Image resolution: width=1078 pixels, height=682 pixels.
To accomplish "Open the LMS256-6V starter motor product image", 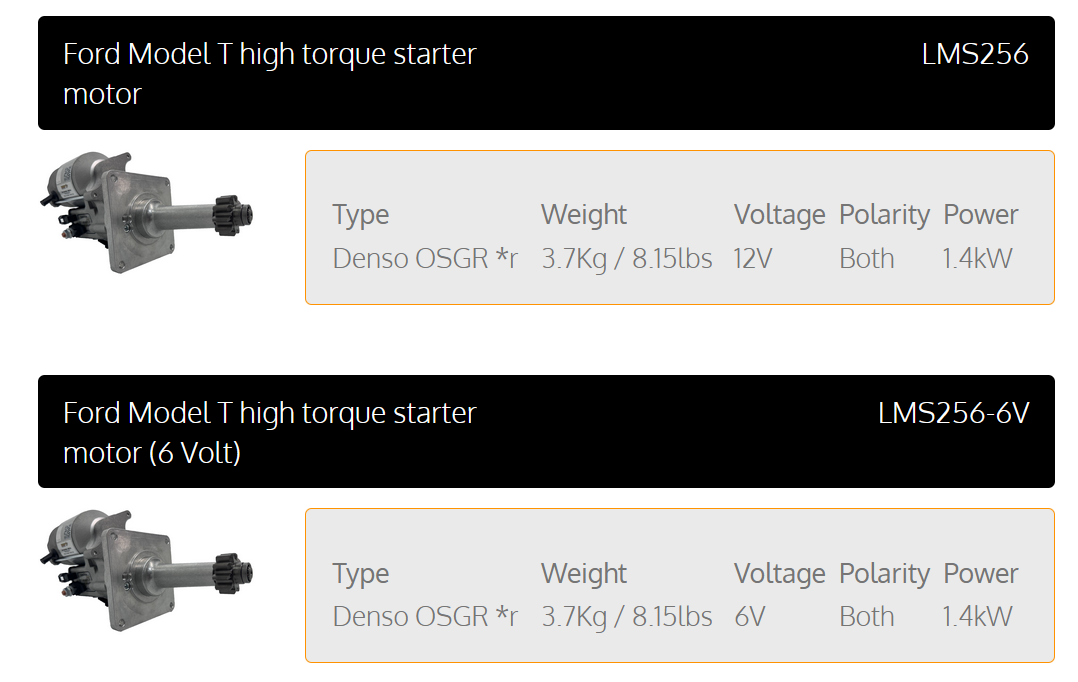I will (148, 572).
